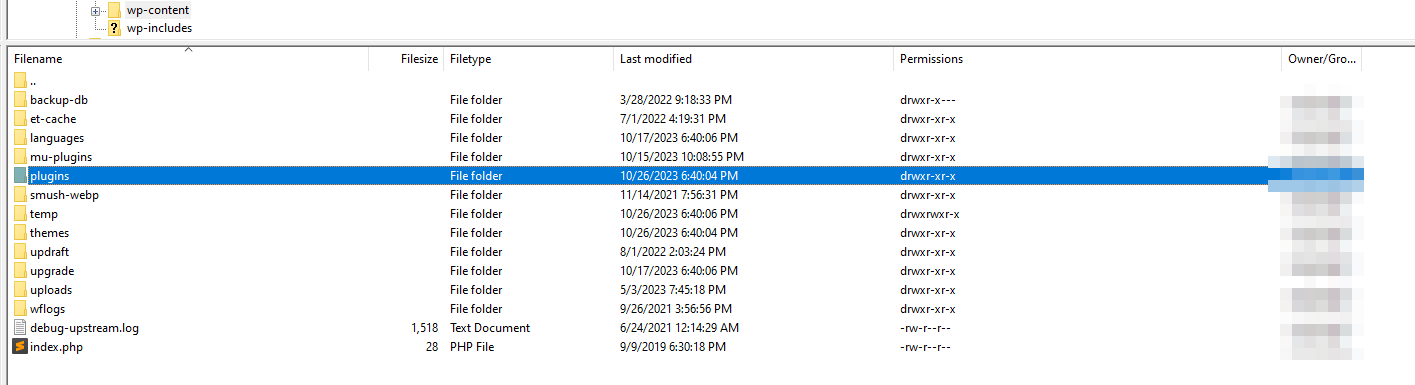1415x385 pixels.
Task: Select the backup-db folder icon
Action: pyautogui.click(x=20, y=100)
